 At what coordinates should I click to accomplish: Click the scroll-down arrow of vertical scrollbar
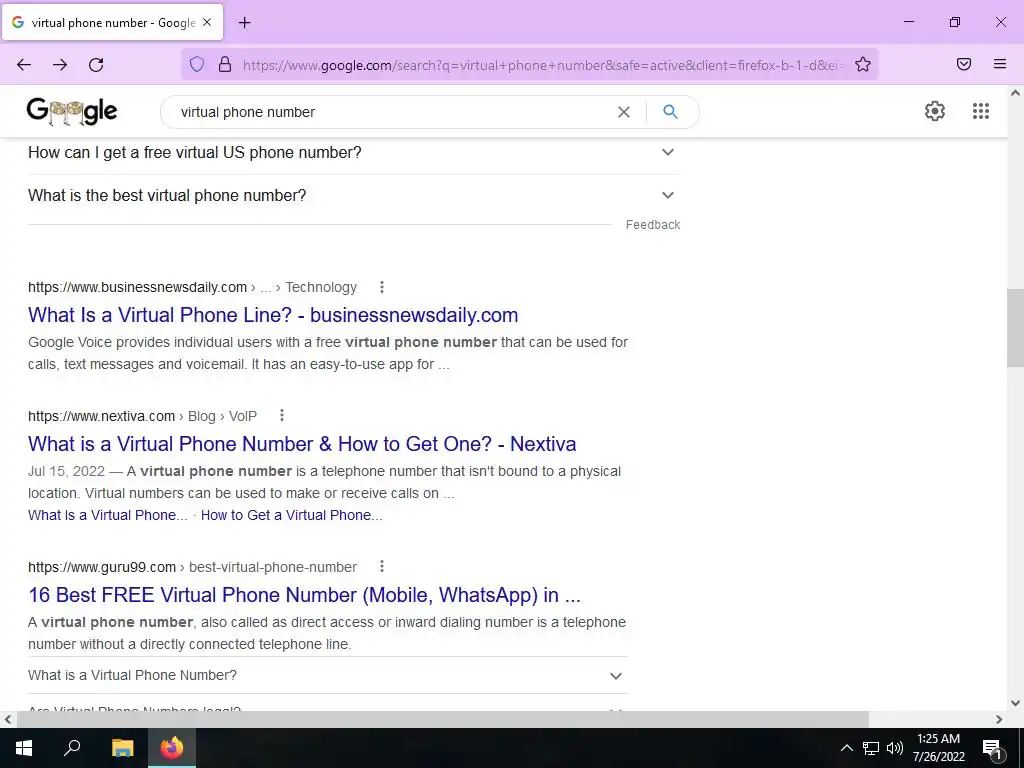1016,703
